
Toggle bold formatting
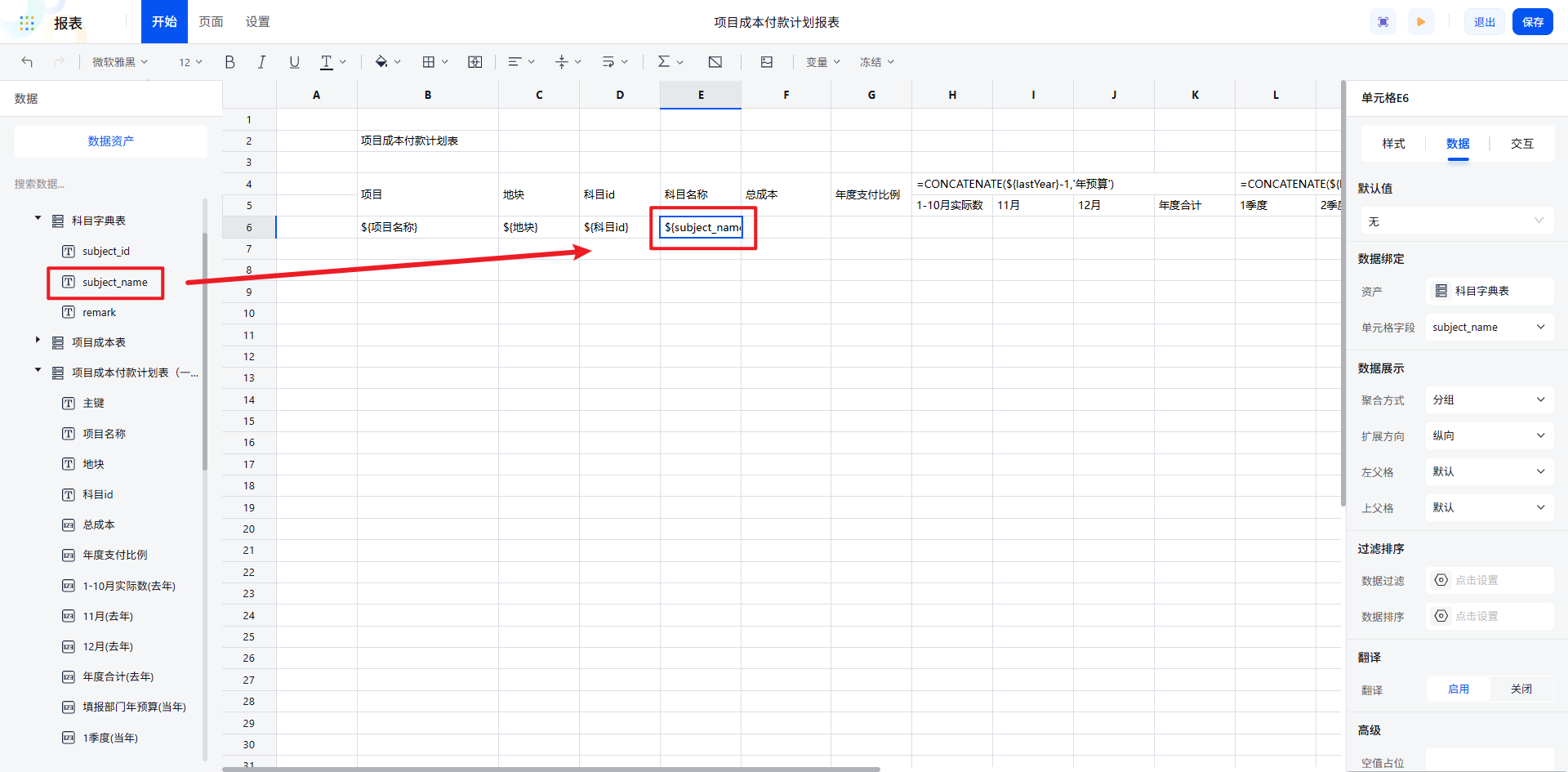coord(230,62)
